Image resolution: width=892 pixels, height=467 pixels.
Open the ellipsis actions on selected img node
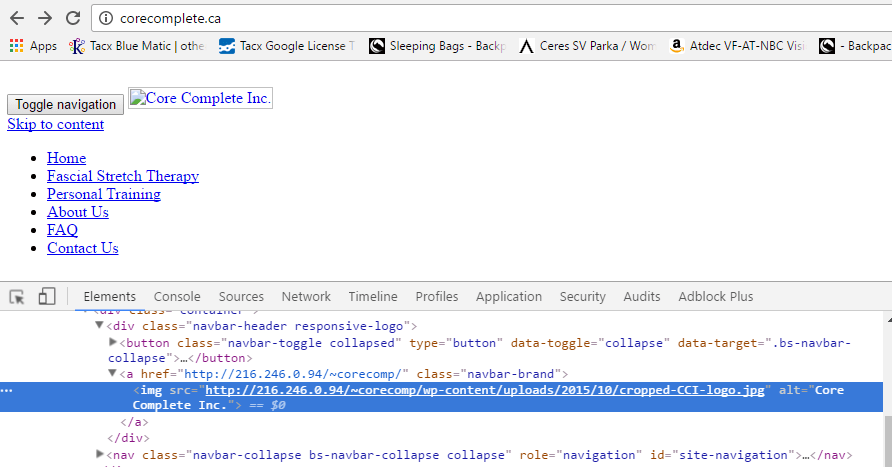coord(7,391)
